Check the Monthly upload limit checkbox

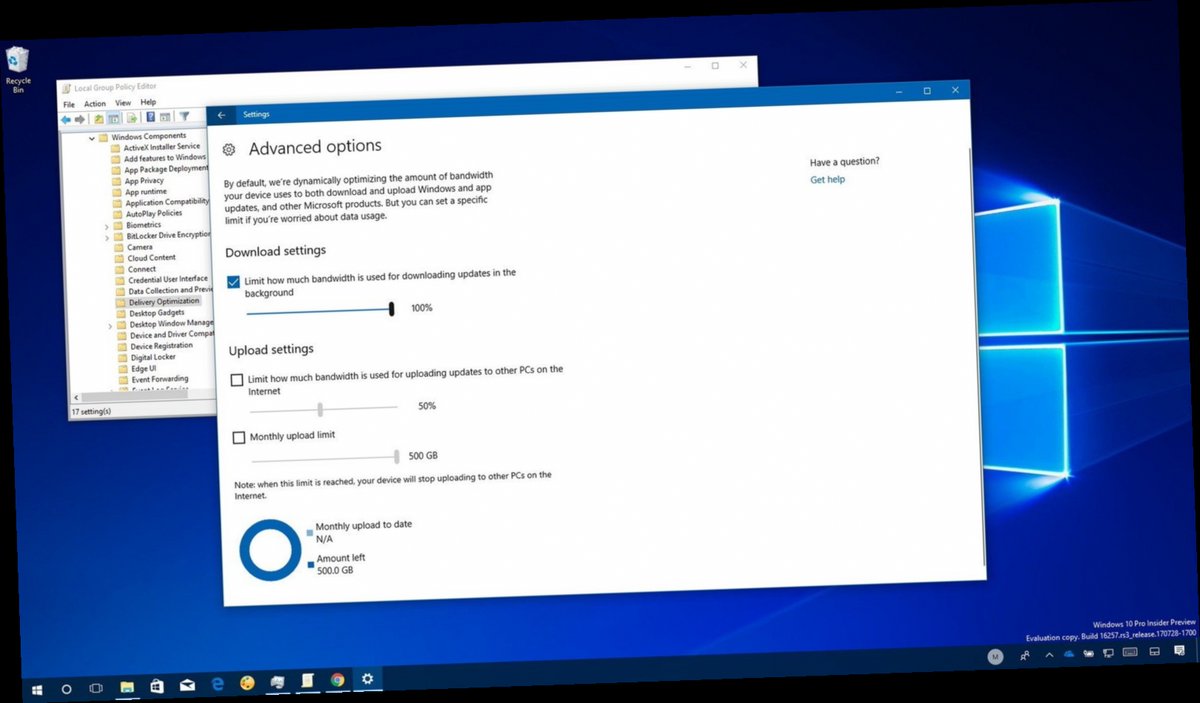coord(238,437)
